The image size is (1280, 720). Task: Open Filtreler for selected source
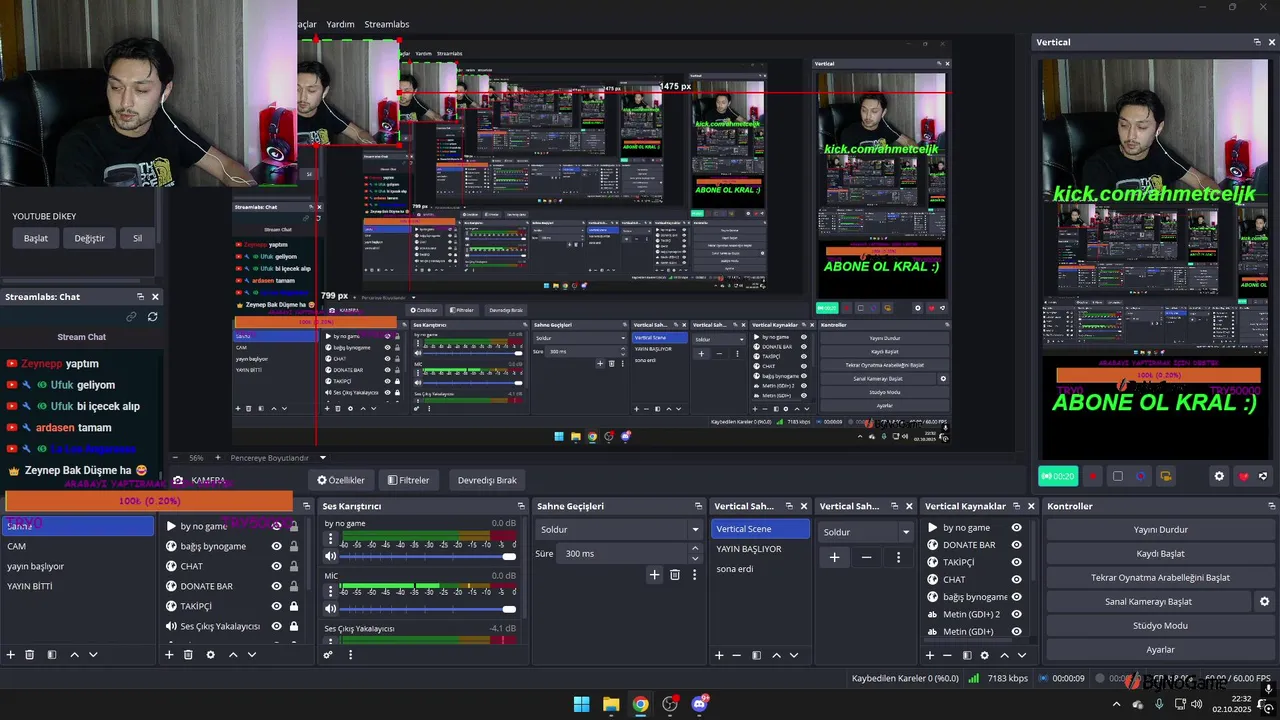pos(408,480)
